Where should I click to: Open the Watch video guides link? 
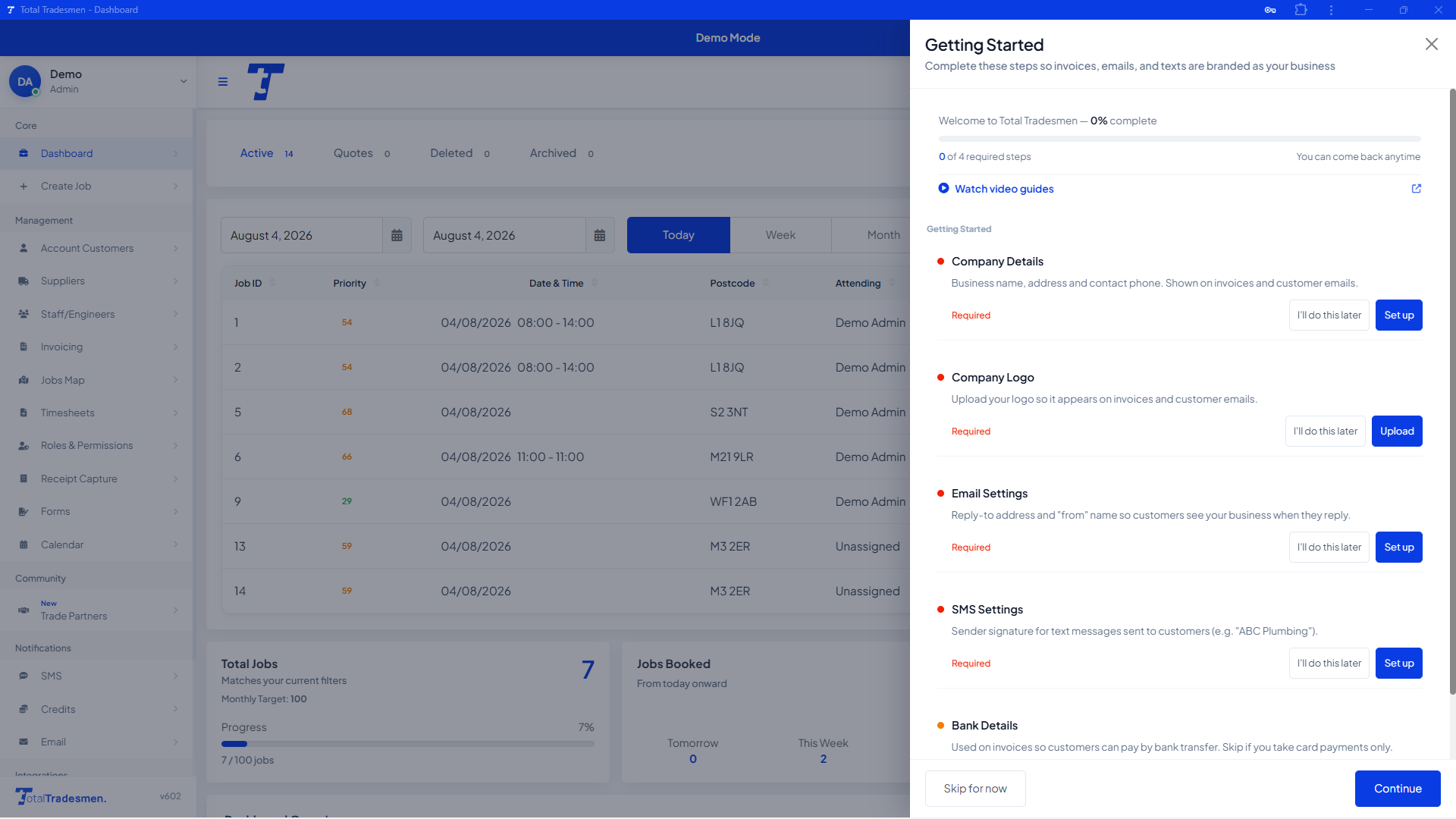1004,189
